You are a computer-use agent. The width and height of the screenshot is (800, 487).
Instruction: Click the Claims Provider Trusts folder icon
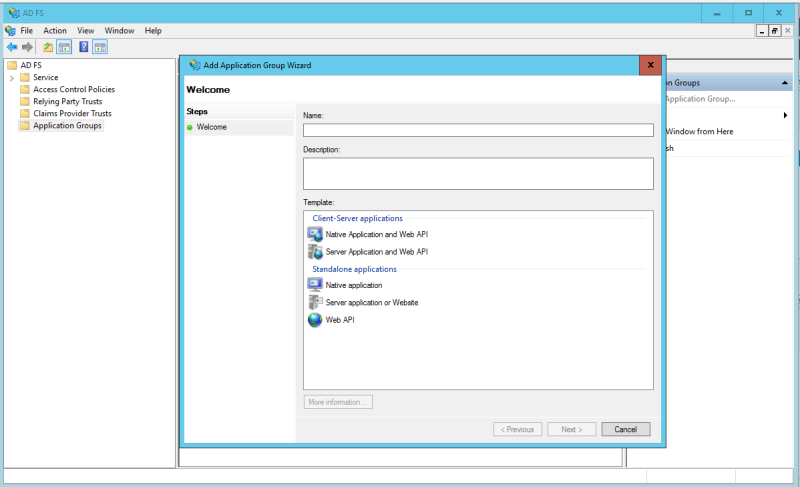pyautogui.click(x=24, y=113)
